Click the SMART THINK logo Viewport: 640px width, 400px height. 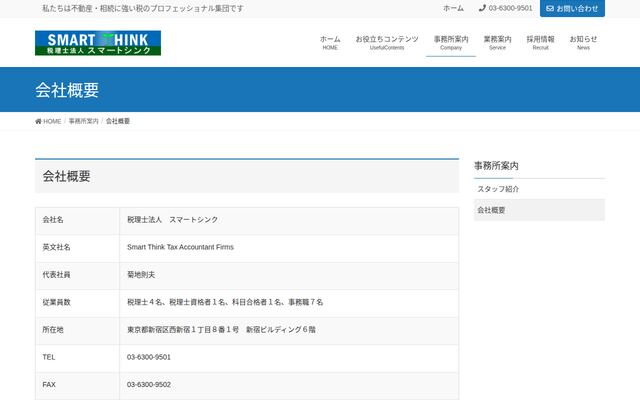click(98, 43)
